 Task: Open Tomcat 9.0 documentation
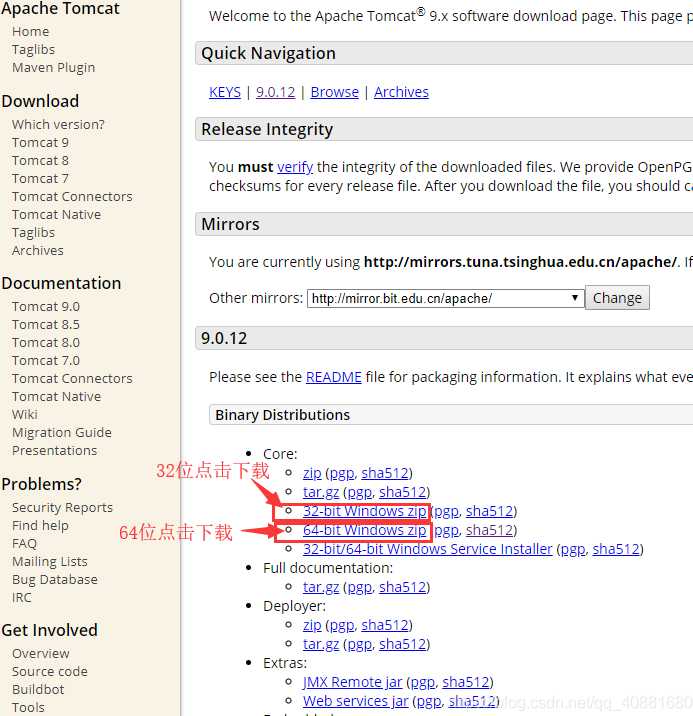[x=46, y=306]
